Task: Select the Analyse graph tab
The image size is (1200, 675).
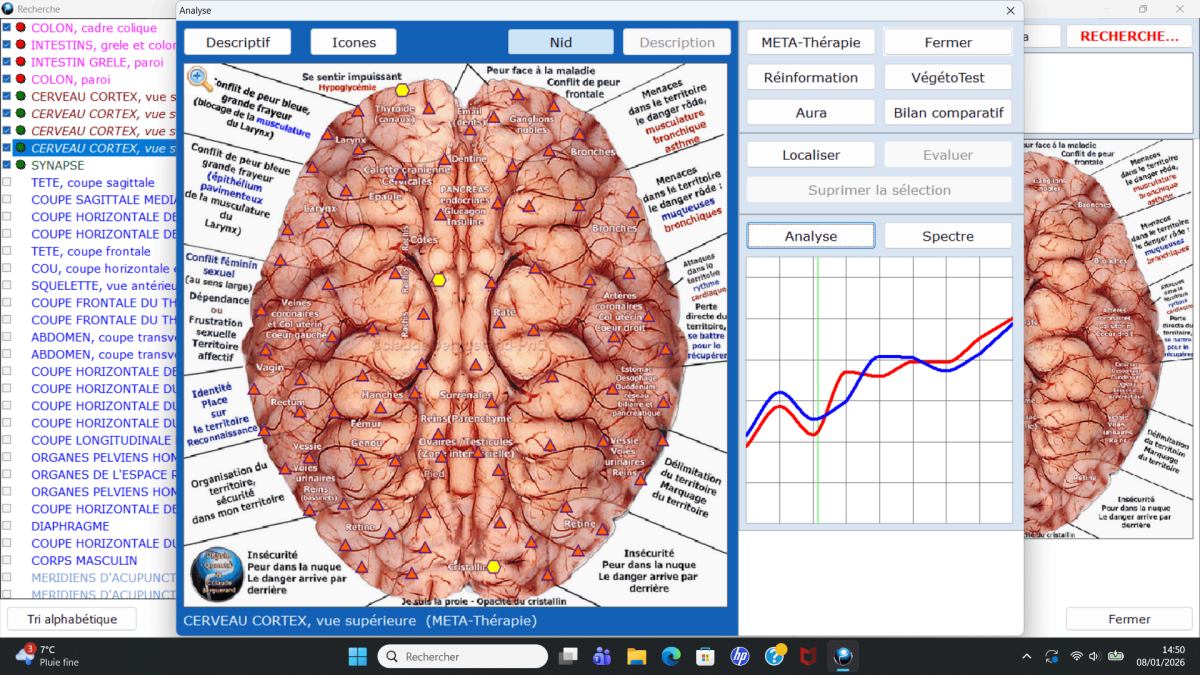Action: point(811,236)
